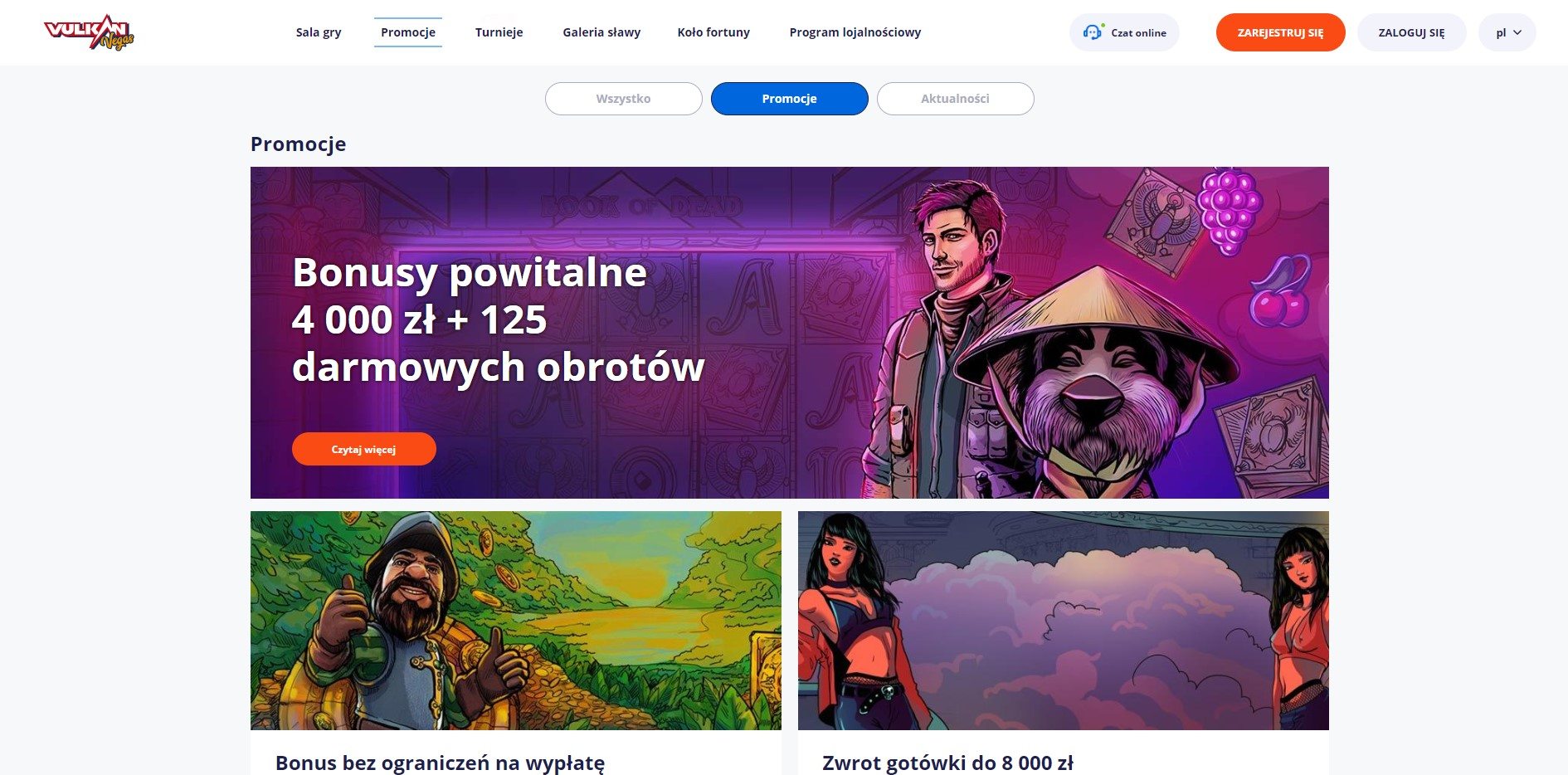
Task: Open the chat headset icon
Action: 1093,32
